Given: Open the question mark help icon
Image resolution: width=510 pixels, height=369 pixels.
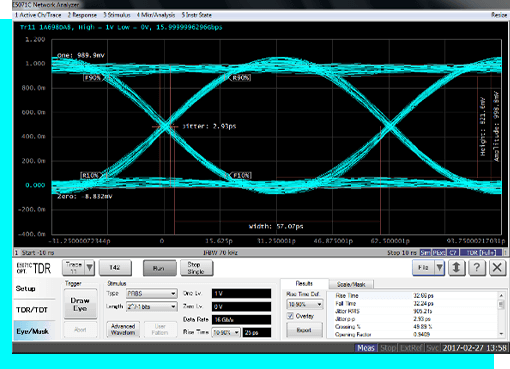Looking at the screenshot, I should point(477,267).
